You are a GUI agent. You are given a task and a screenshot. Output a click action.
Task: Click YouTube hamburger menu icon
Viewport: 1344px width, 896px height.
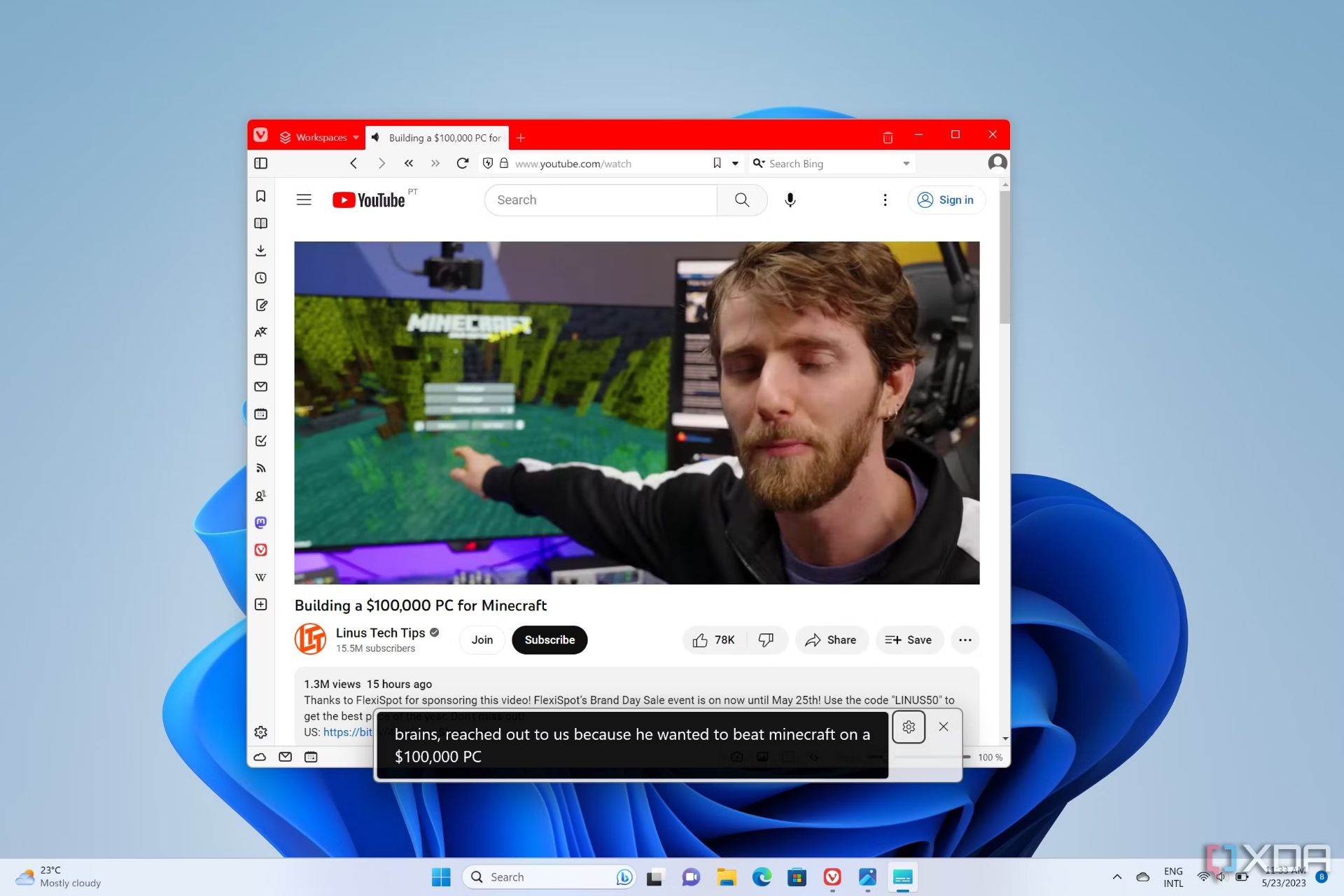pyautogui.click(x=303, y=199)
